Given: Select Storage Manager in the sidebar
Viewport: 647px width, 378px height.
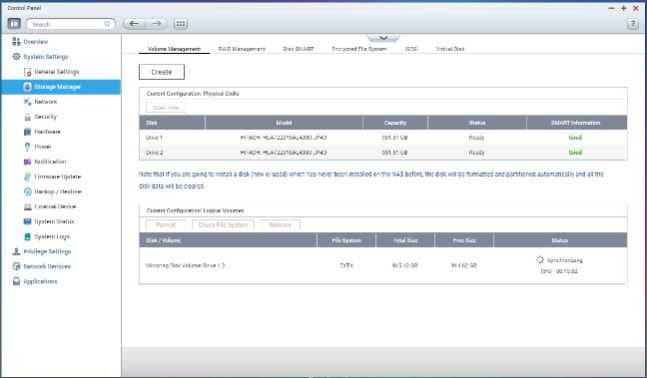Looking at the screenshot, I should tap(61, 87).
